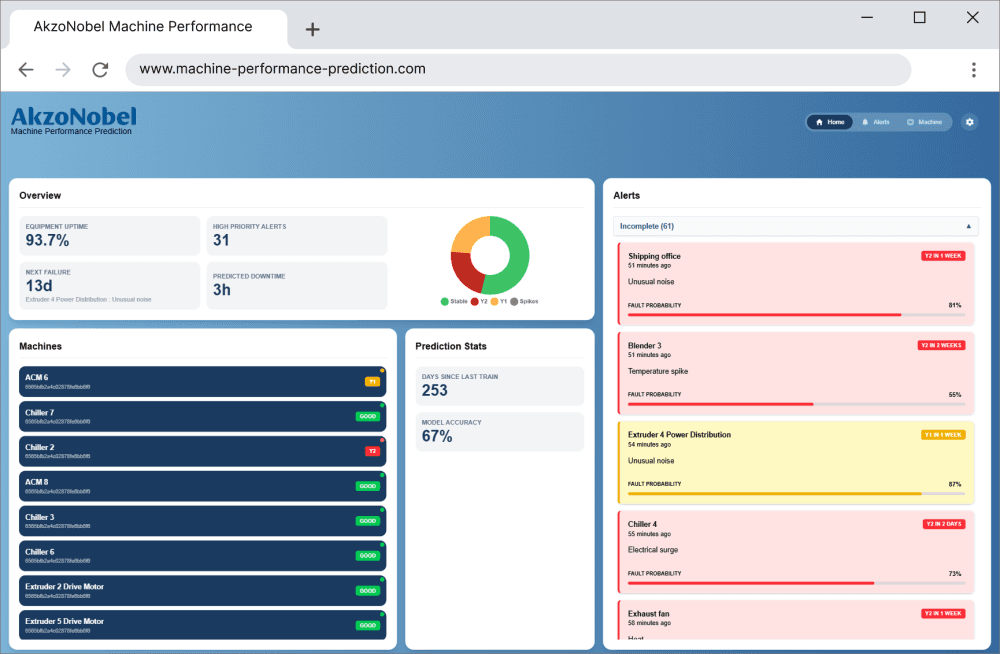Click Chiller 4 fault probability bar

click(x=796, y=583)
